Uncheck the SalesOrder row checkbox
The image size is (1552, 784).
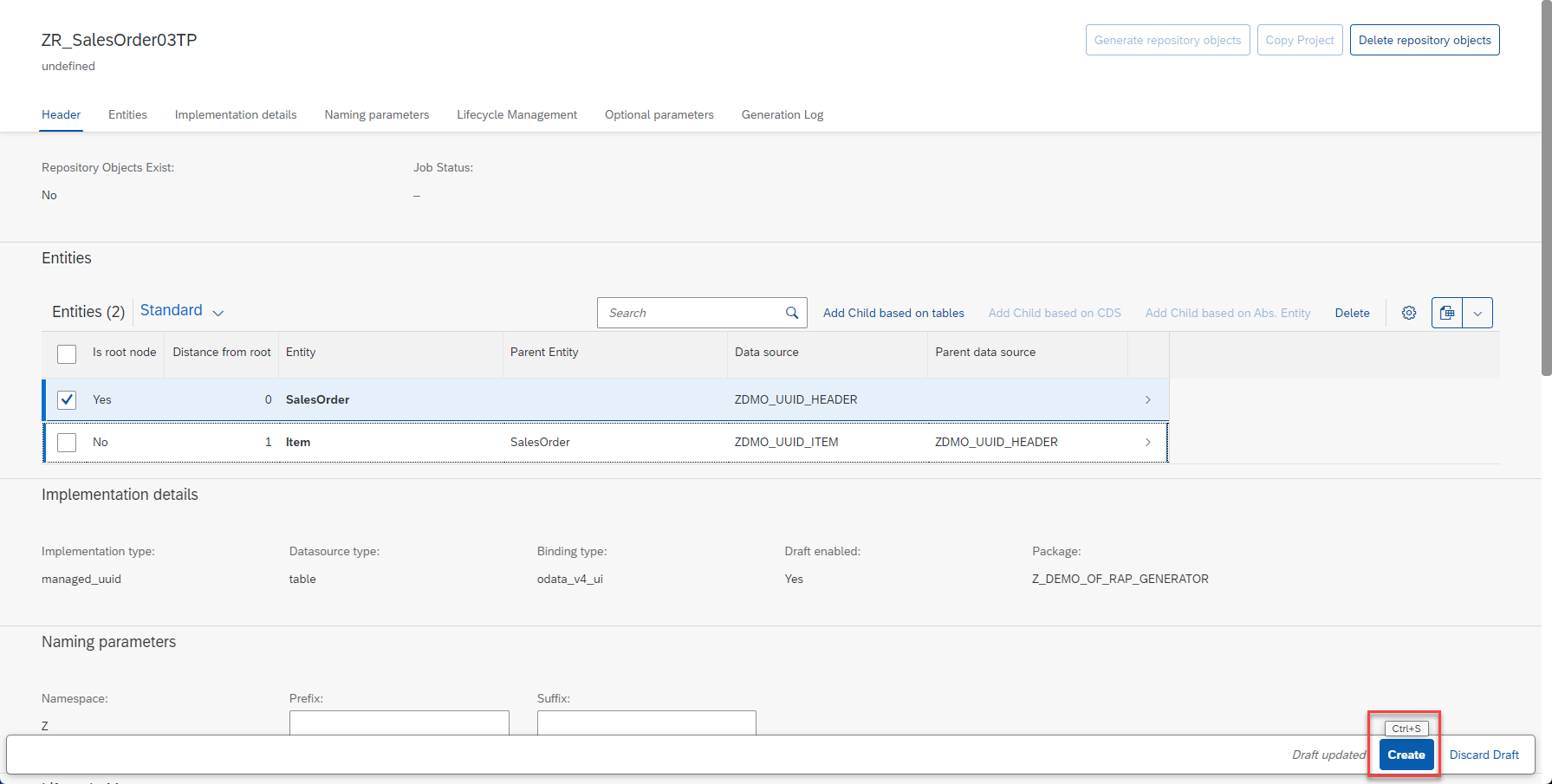click(67, 399)
